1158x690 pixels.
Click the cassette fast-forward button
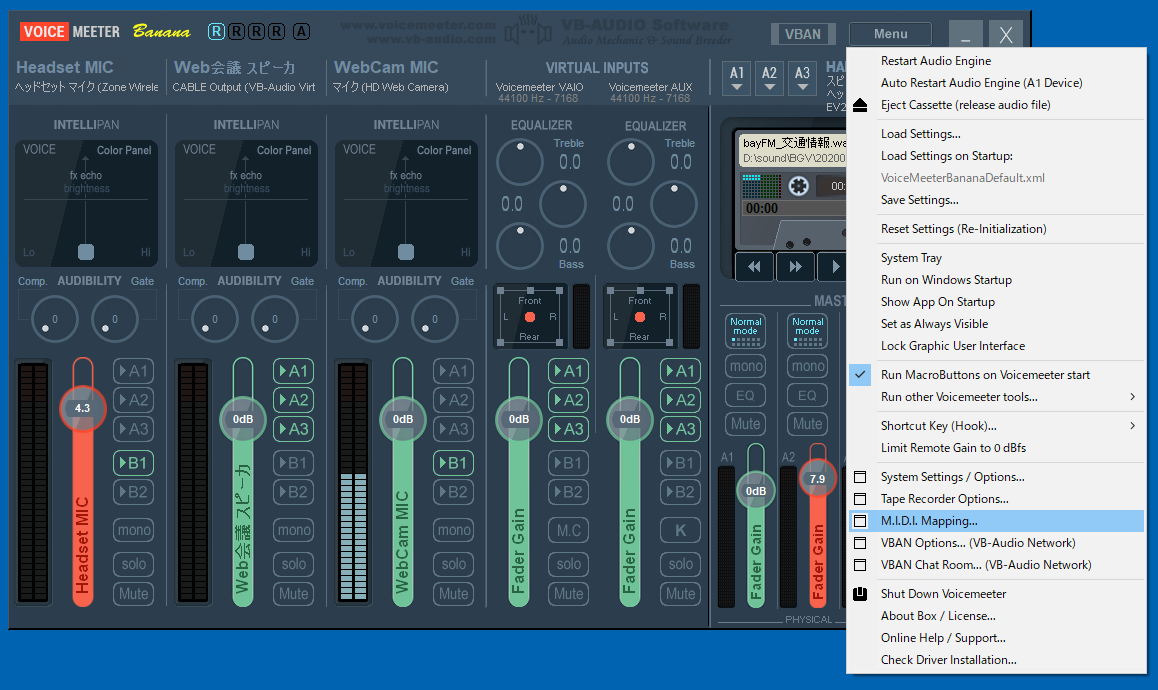click(795, 267)
